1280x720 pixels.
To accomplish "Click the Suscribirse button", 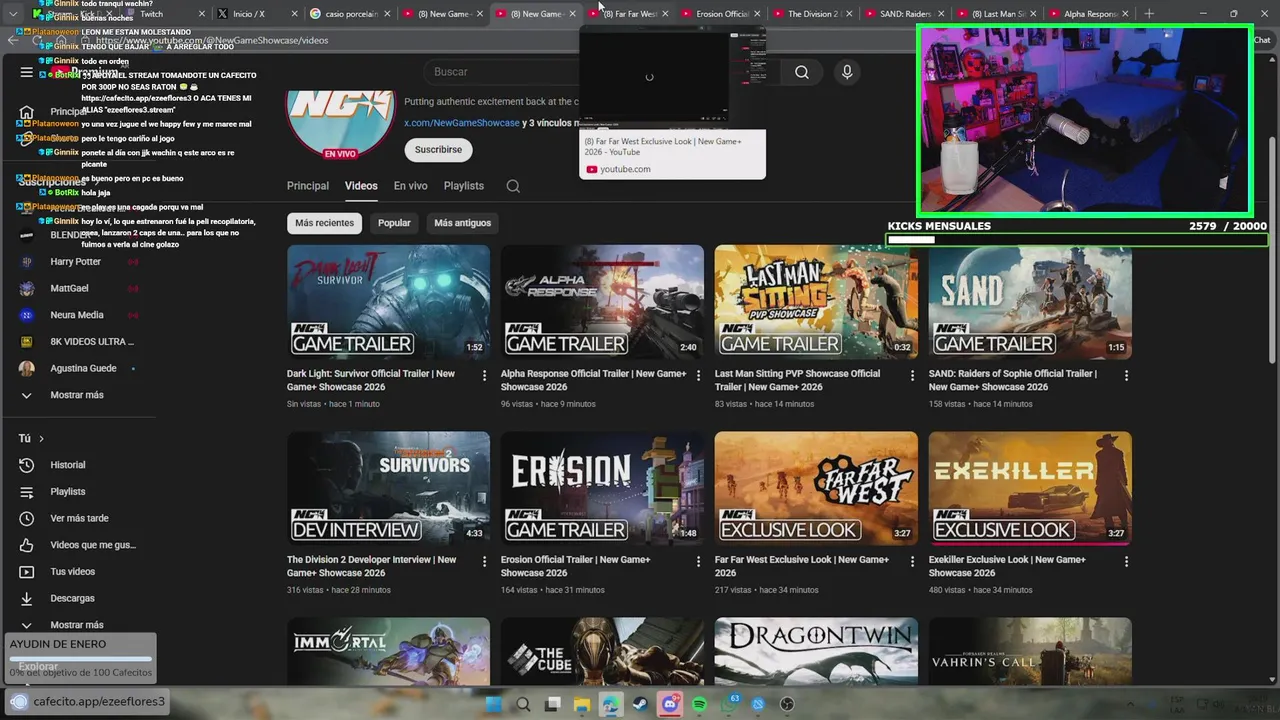I will coord(438,150).
